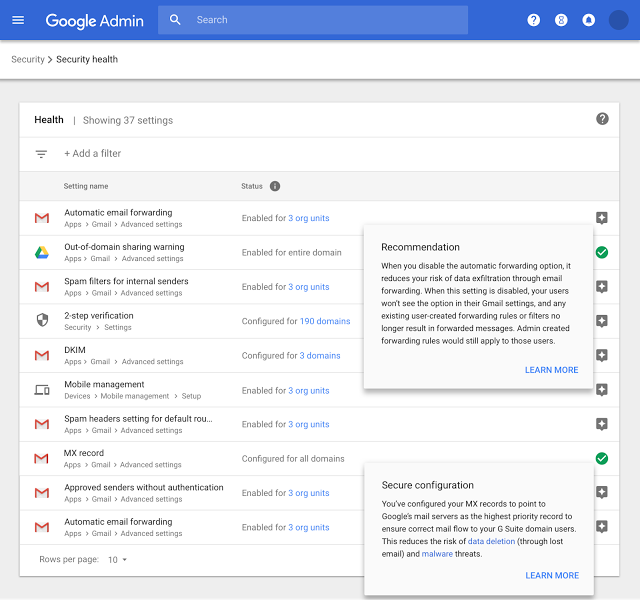Open the Rows per page dropdown
The height and width of the screenshot is (600, 640).
pyautogui.click(x=118, y=560)
